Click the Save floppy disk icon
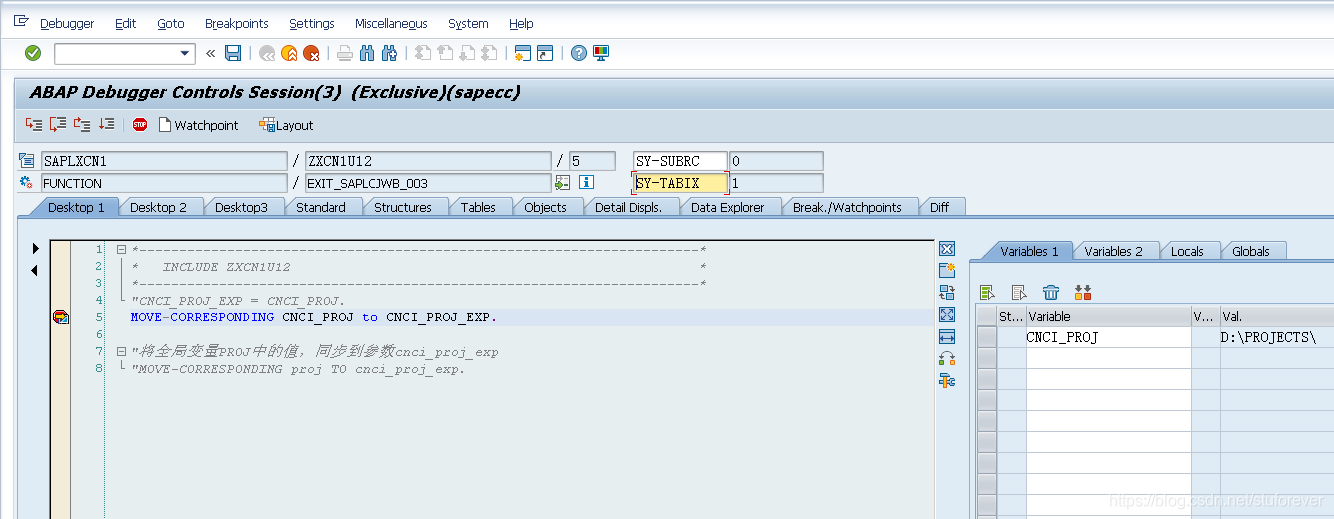The image size is (1334, 519). point(233,53)
